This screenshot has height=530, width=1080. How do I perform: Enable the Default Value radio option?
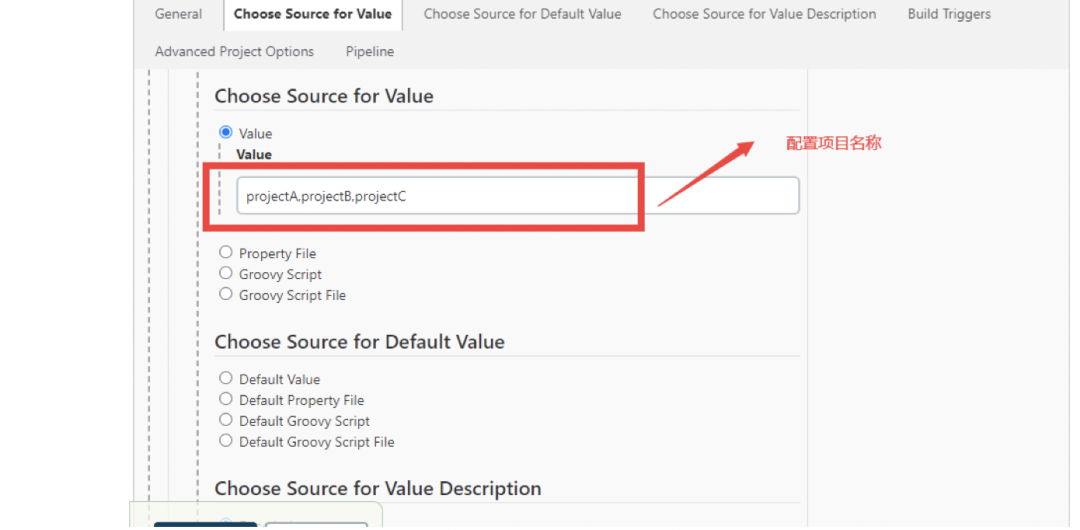point(226,378)
